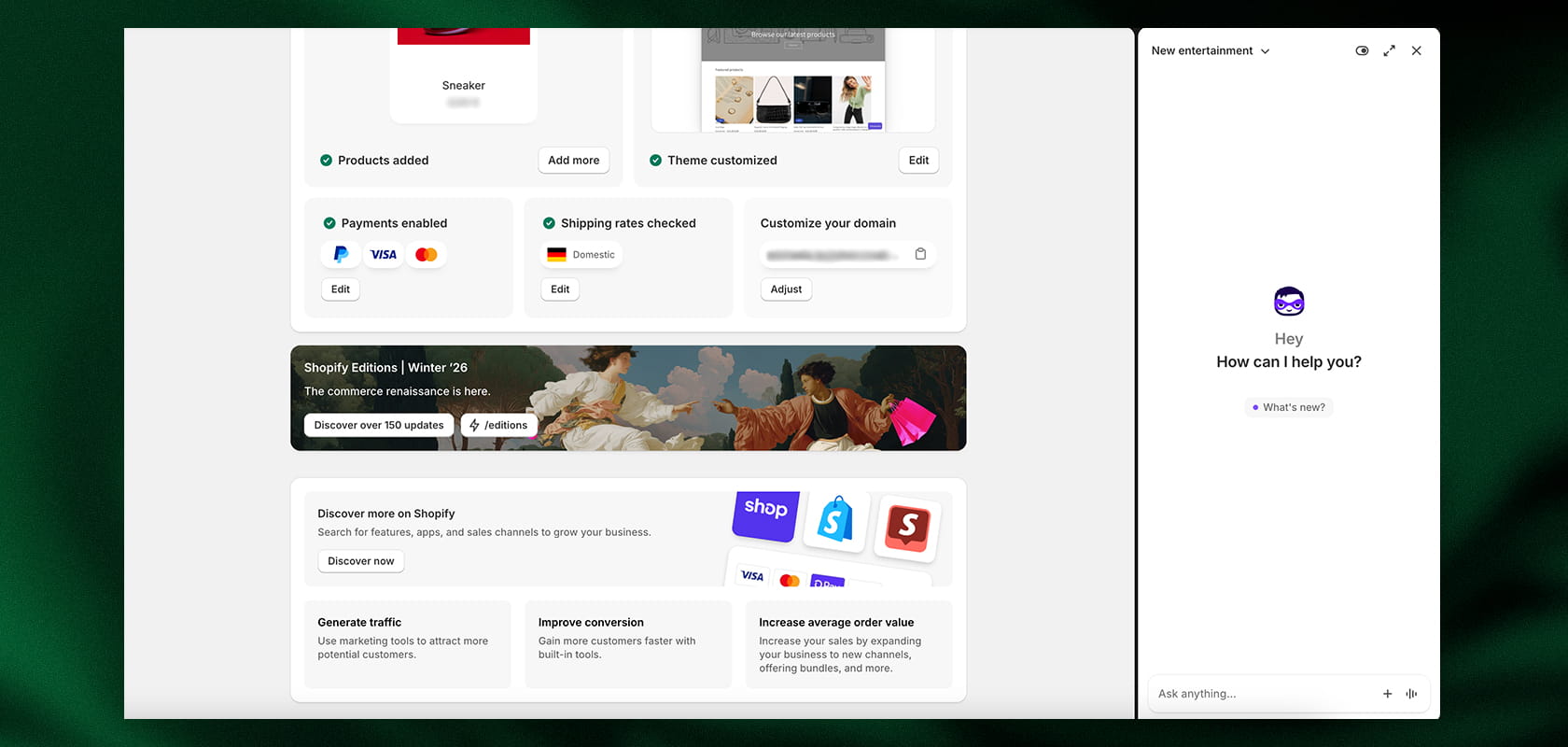Open the New entertainment conversation dropdown

pyautogui.click(x=1211, y=50)
